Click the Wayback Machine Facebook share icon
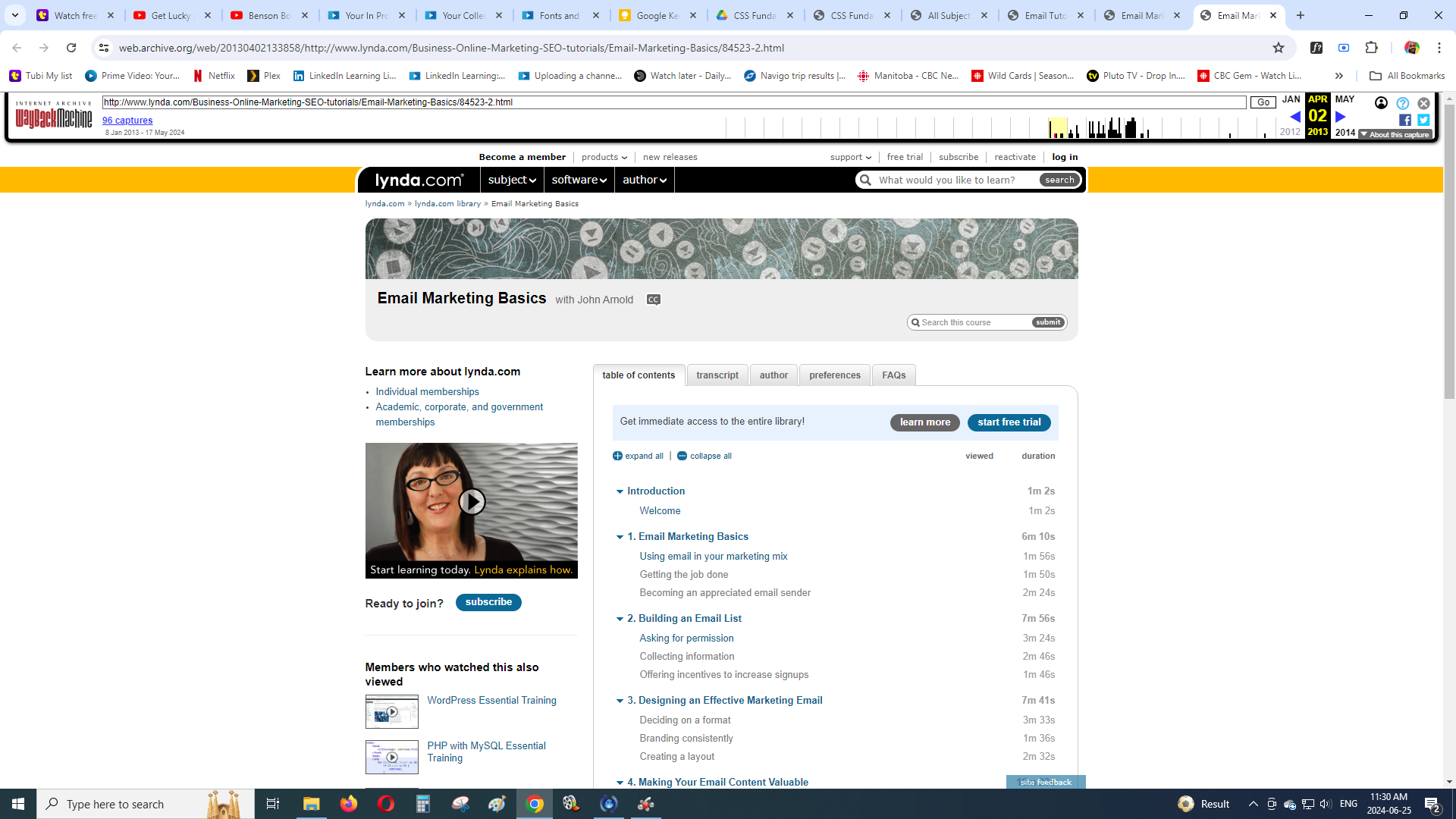Screen dimensions: 1456x819 click(1405, 120)
